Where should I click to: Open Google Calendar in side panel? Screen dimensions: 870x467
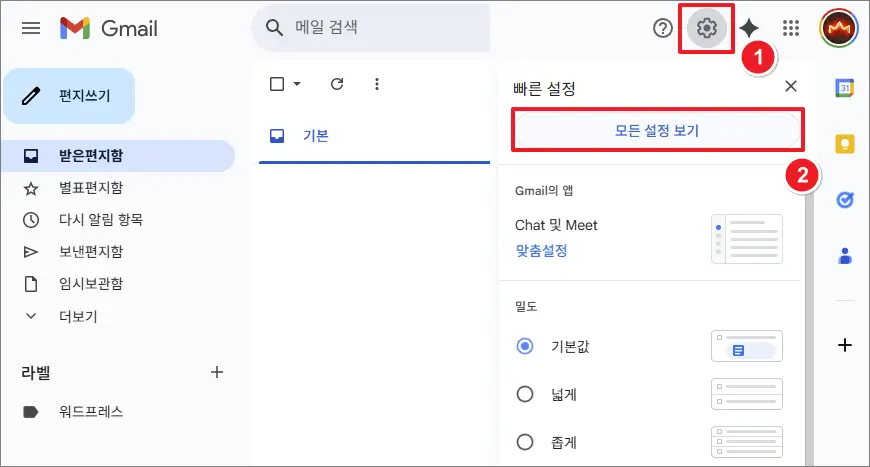click(x=844, y=88)
